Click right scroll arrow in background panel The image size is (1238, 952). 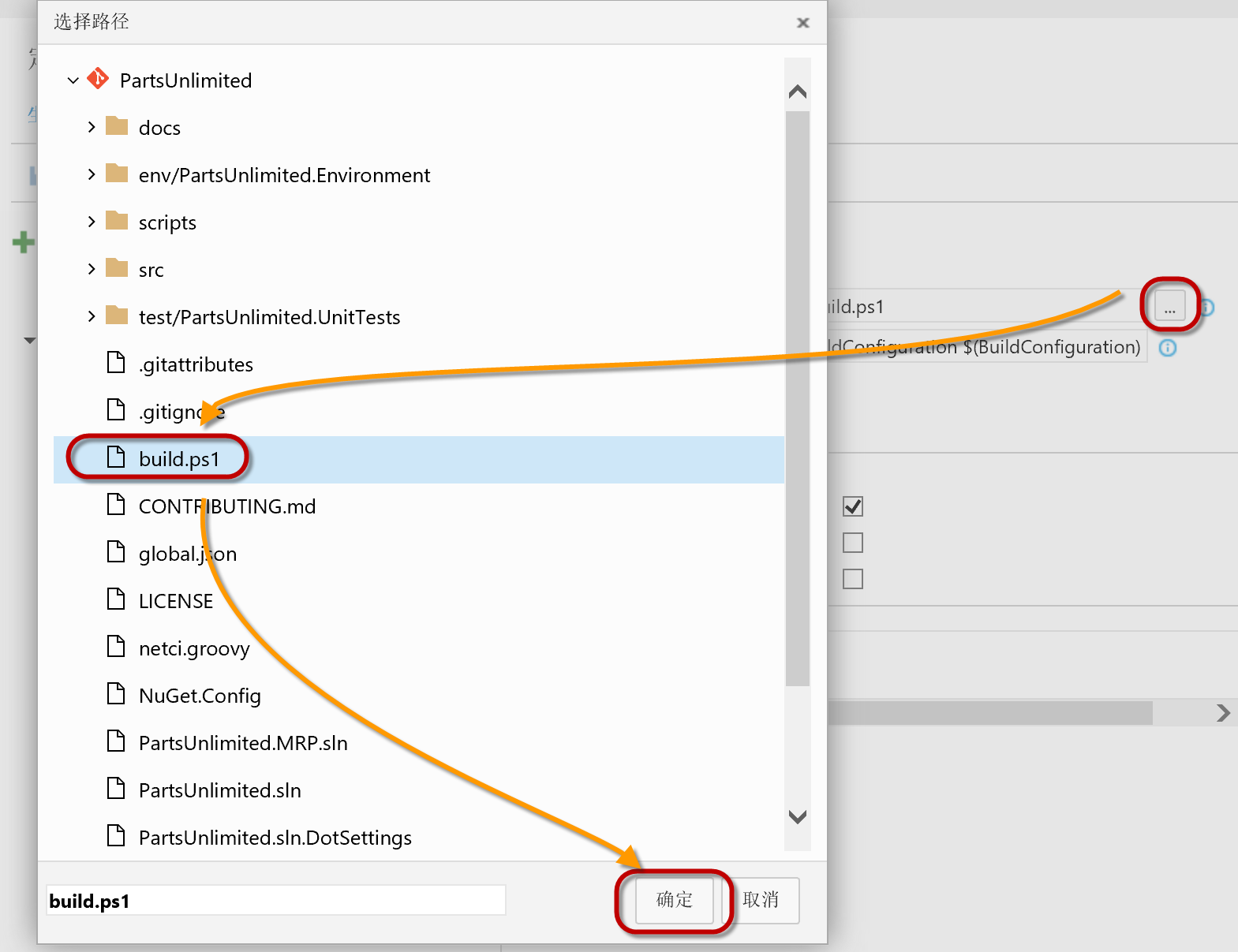(1223, 713)
